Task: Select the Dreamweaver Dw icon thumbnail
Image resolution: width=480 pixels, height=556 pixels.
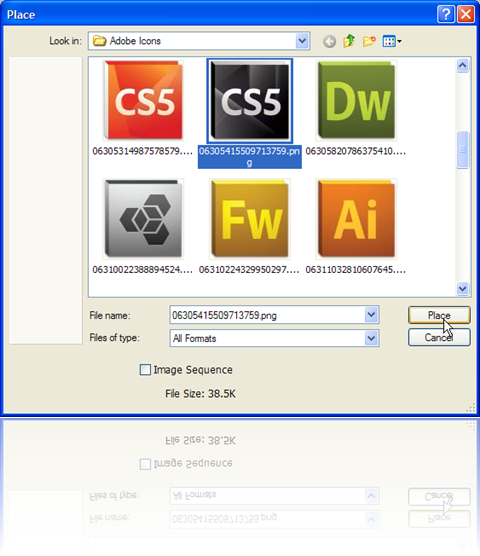Action: click(x=356, y=100)
